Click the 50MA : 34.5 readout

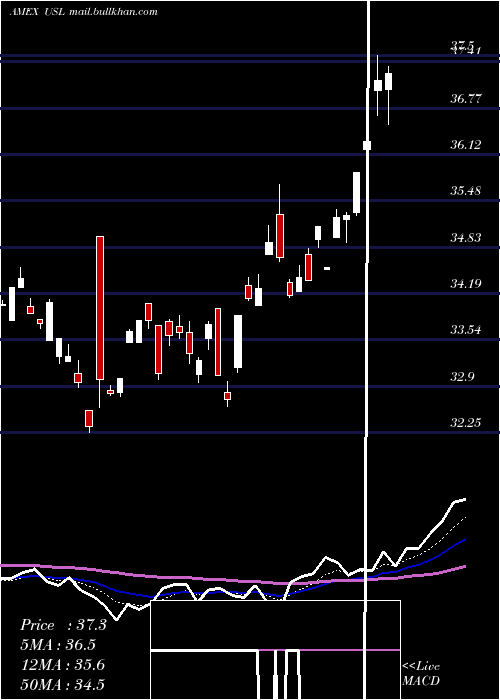click(63, 684)
